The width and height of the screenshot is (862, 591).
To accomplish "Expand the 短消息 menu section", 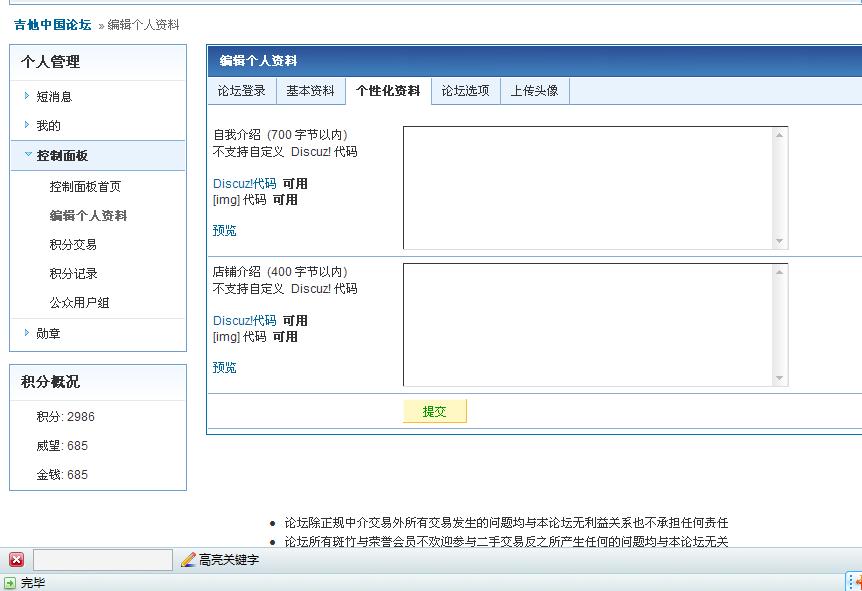I will [54, 97].
